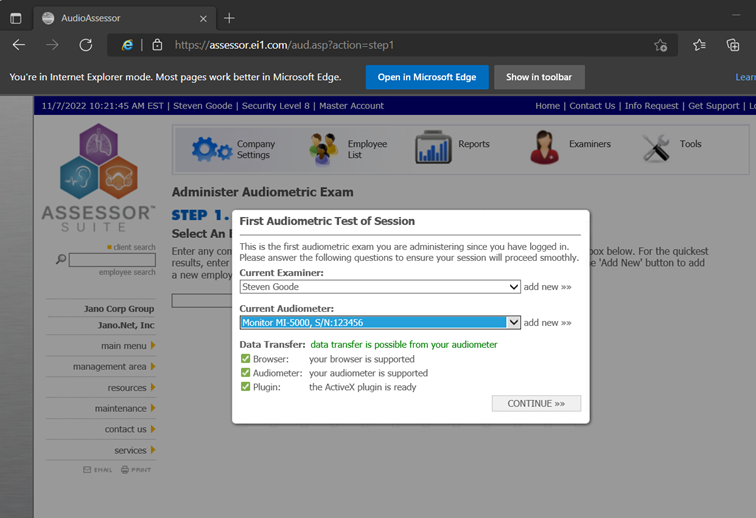The height and width of the screenshot is (518, 756).
Task: Toggle the Browser supported checkbox
Action: click(245, 358)
